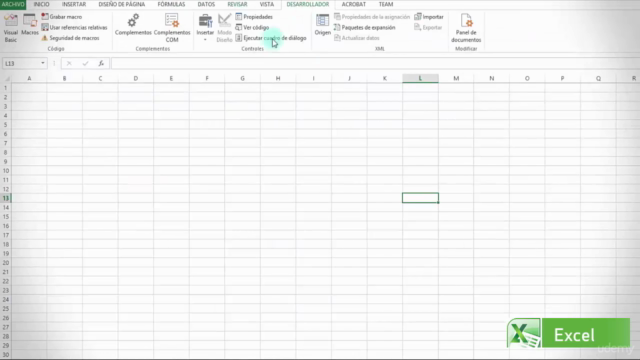Open Paquetes de expansión
Screen dimensions: 640x360
click(364, 27)
